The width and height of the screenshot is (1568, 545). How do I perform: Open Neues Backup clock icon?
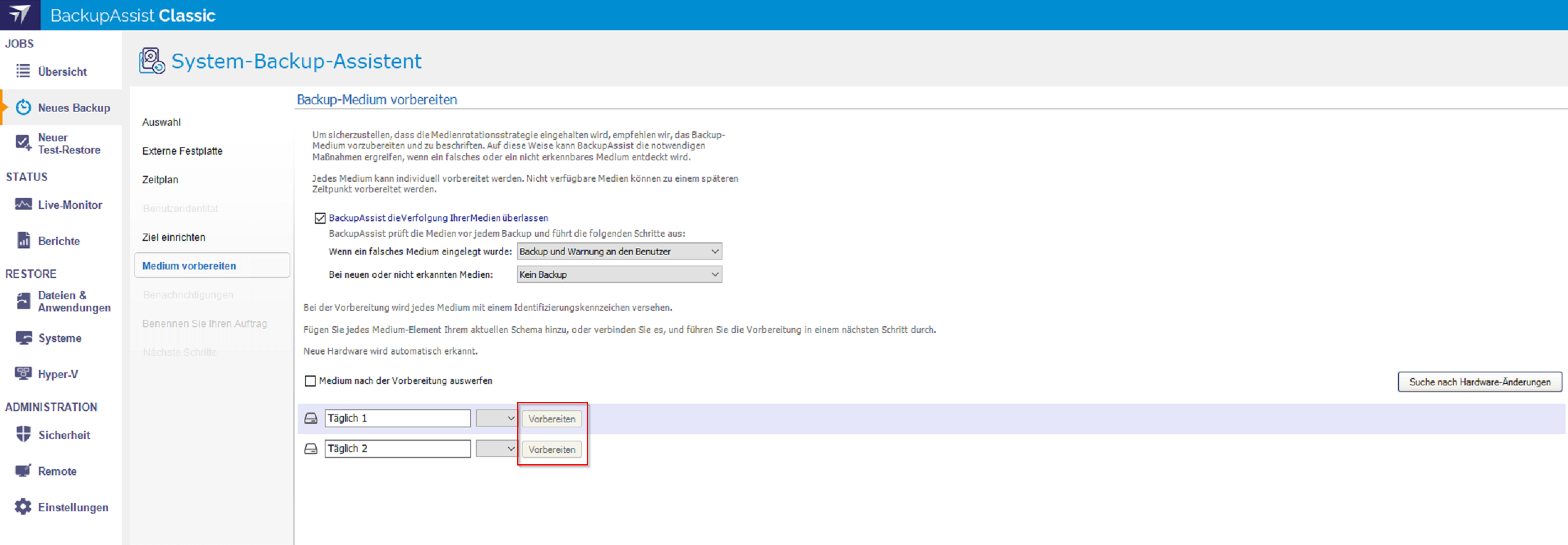point(23,107)
